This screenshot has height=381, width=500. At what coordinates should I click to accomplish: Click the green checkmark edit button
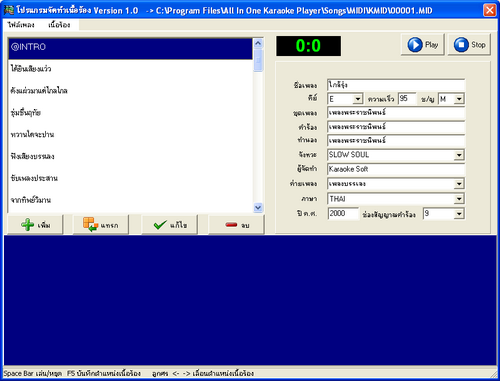click(x=170, y=225)
